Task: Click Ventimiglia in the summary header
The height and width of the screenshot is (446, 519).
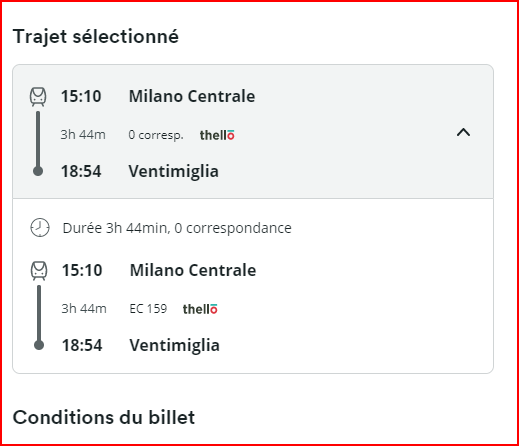Action: (174, 171)
